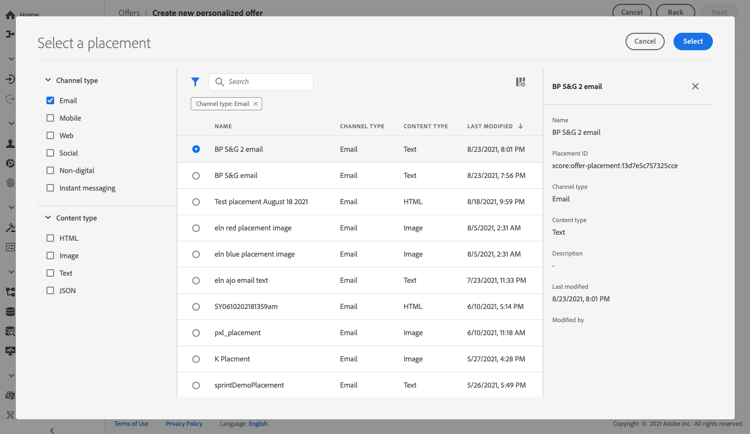
Task: Click the Back button in the background page
Action: [675, 12]
